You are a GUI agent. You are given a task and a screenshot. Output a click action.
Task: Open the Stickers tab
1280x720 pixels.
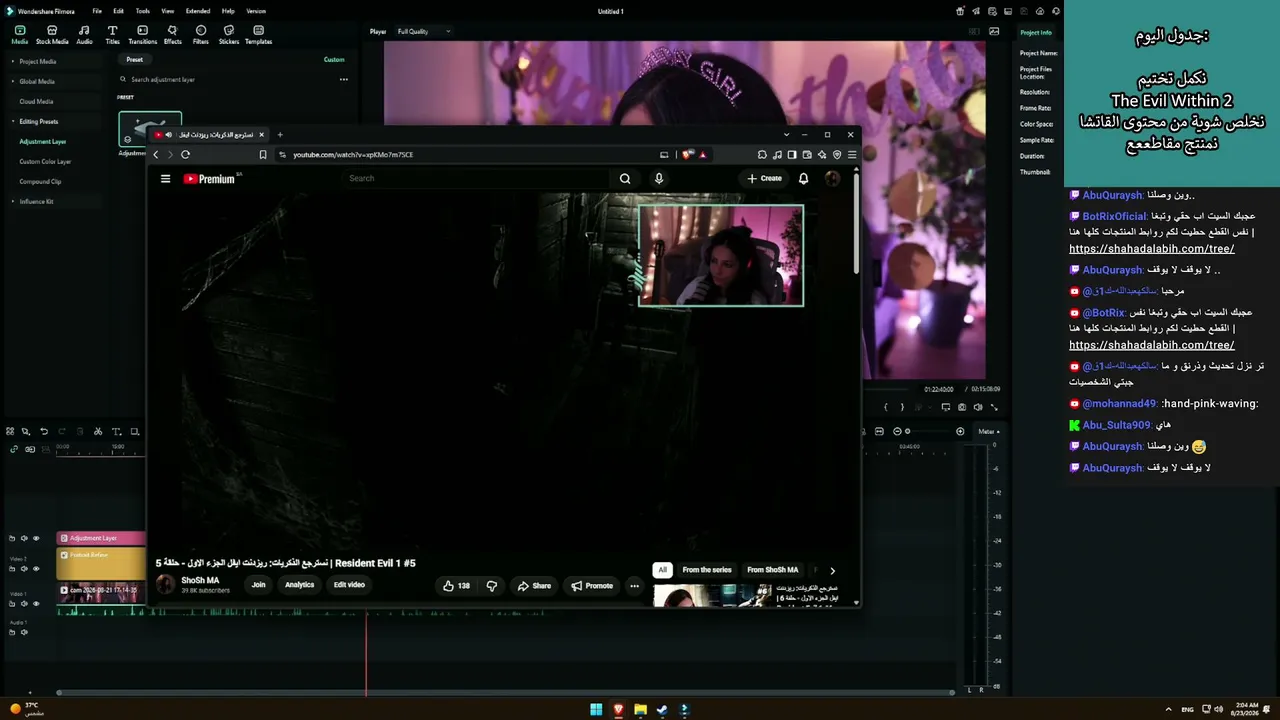(x=229, y=35)
